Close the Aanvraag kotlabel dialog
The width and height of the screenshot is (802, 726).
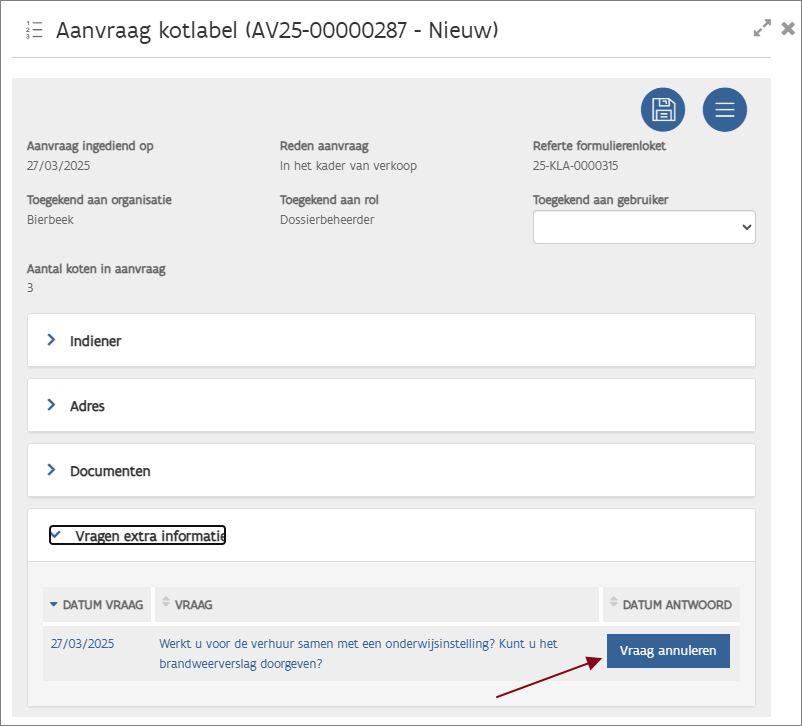[788, 29]
